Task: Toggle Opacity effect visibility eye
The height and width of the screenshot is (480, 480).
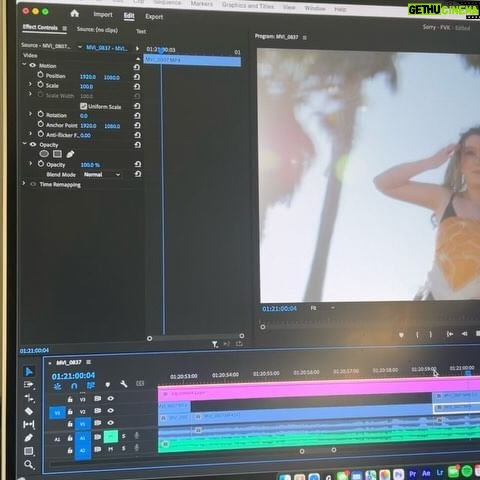Action: pos(33,144)
